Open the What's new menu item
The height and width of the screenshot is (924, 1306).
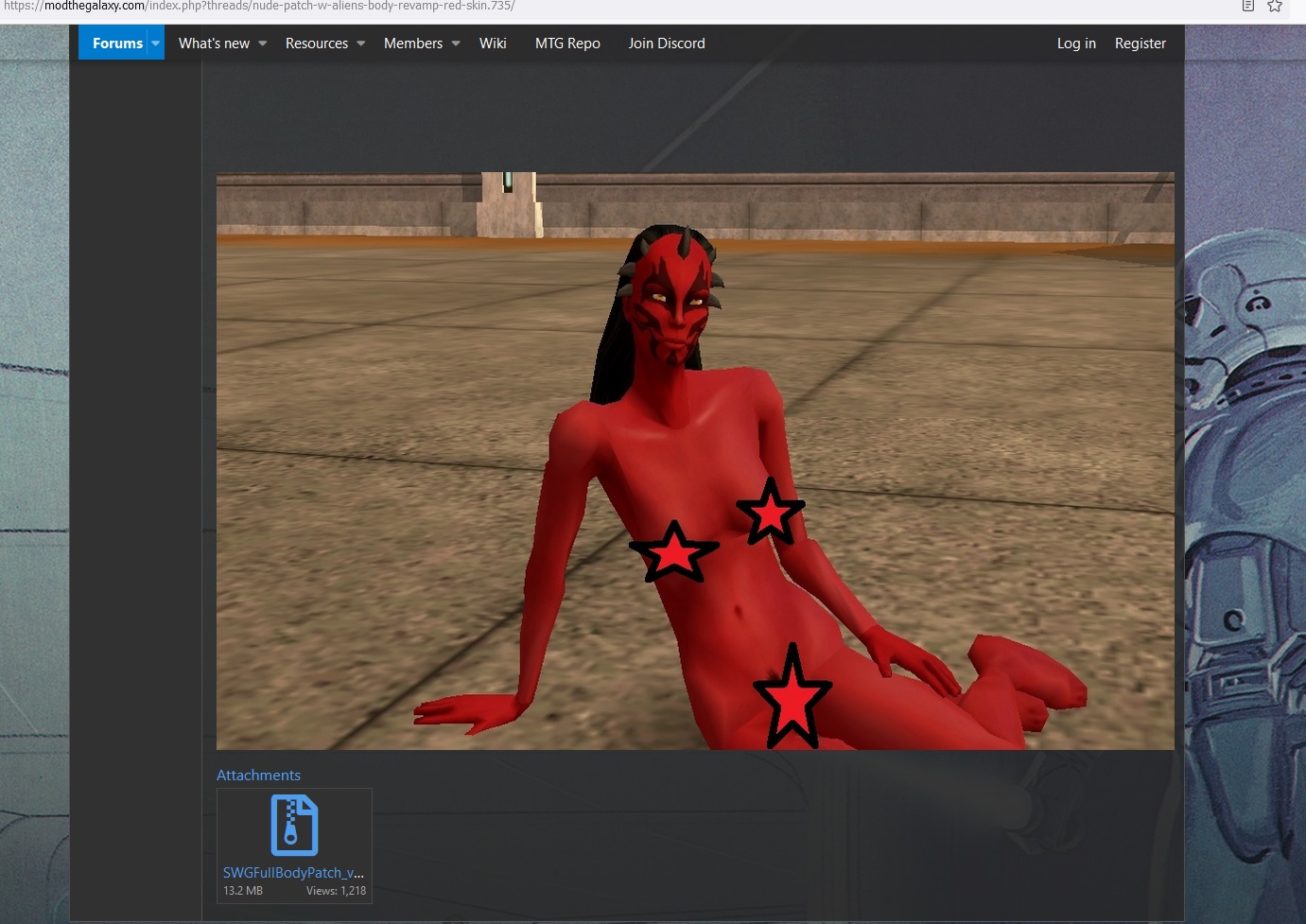coord(214,44)
